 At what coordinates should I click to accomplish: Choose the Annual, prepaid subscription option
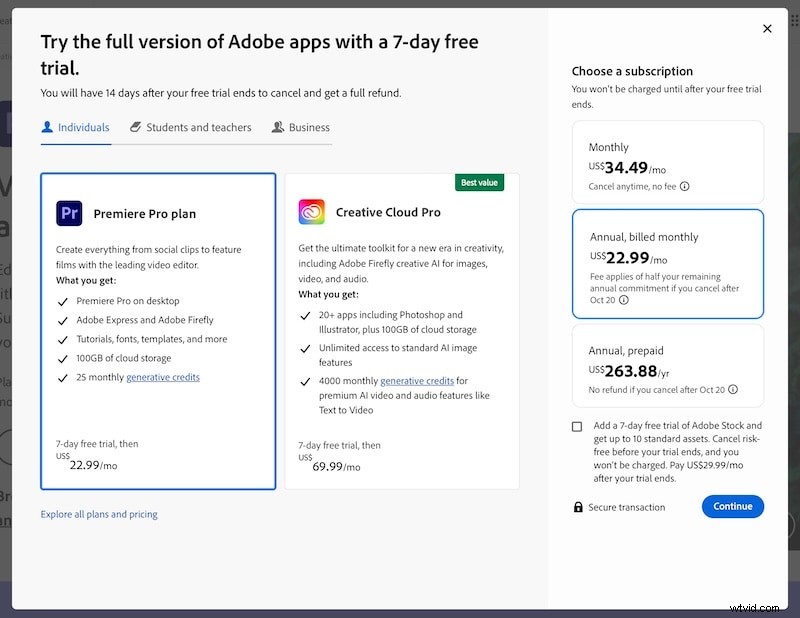(x=667, y=365)
